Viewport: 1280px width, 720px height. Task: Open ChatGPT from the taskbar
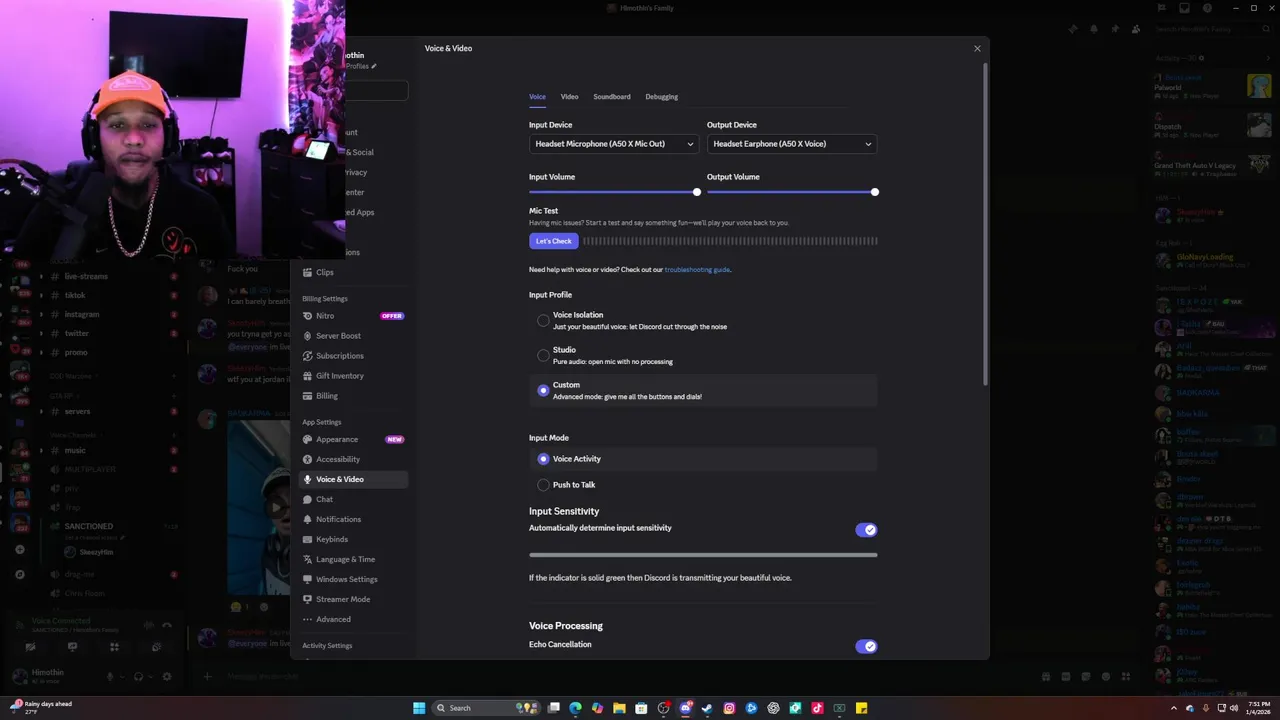coord(773,708)
